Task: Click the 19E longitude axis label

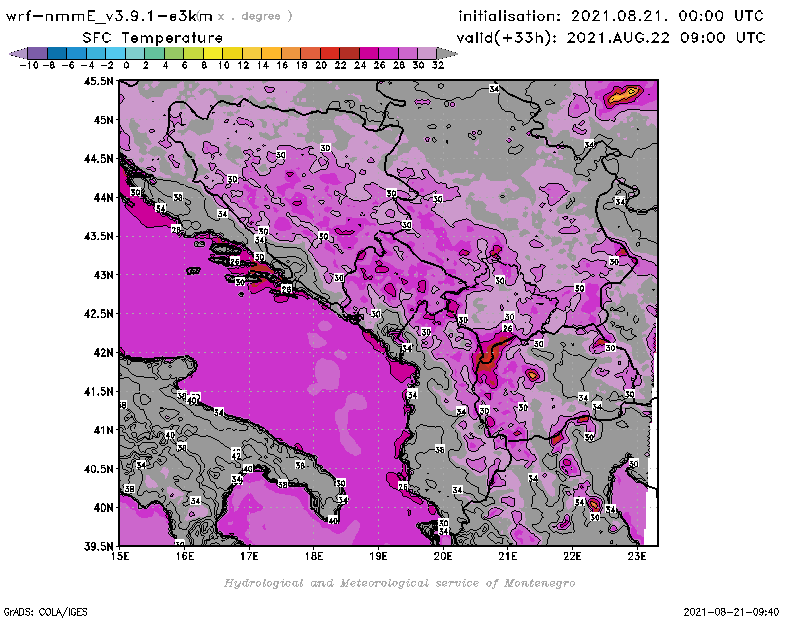Action: click(x=379, y=555)
